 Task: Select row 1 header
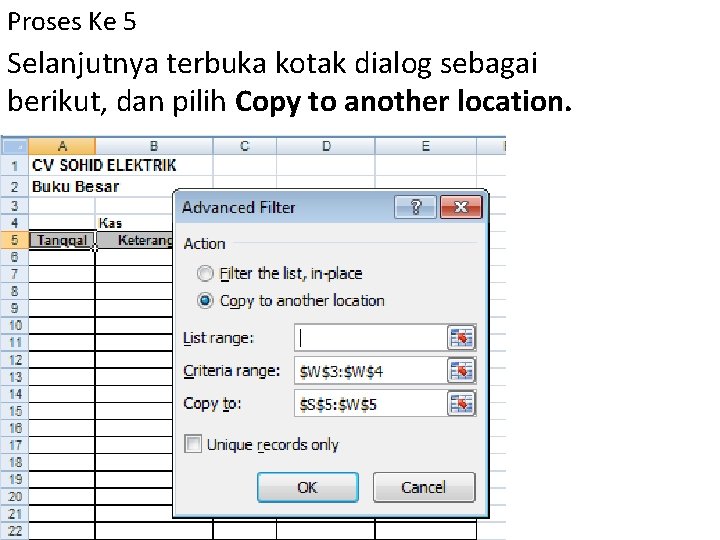15,165
